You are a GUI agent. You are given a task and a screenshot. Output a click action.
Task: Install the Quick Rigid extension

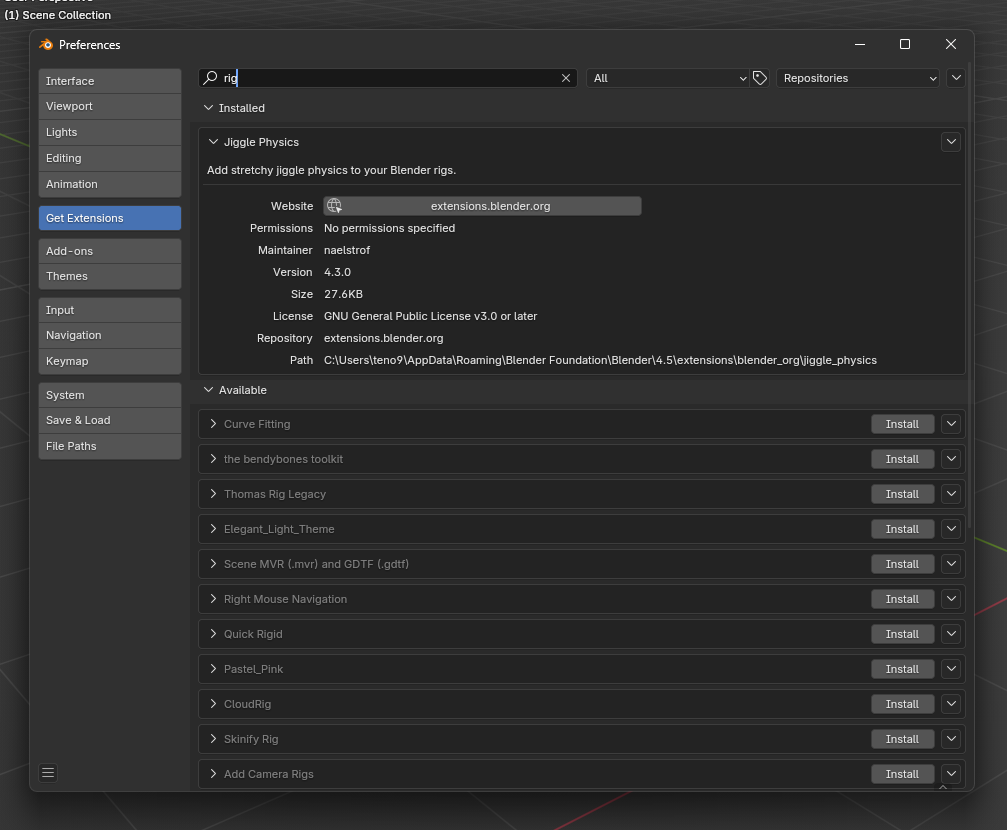(901, 634)
